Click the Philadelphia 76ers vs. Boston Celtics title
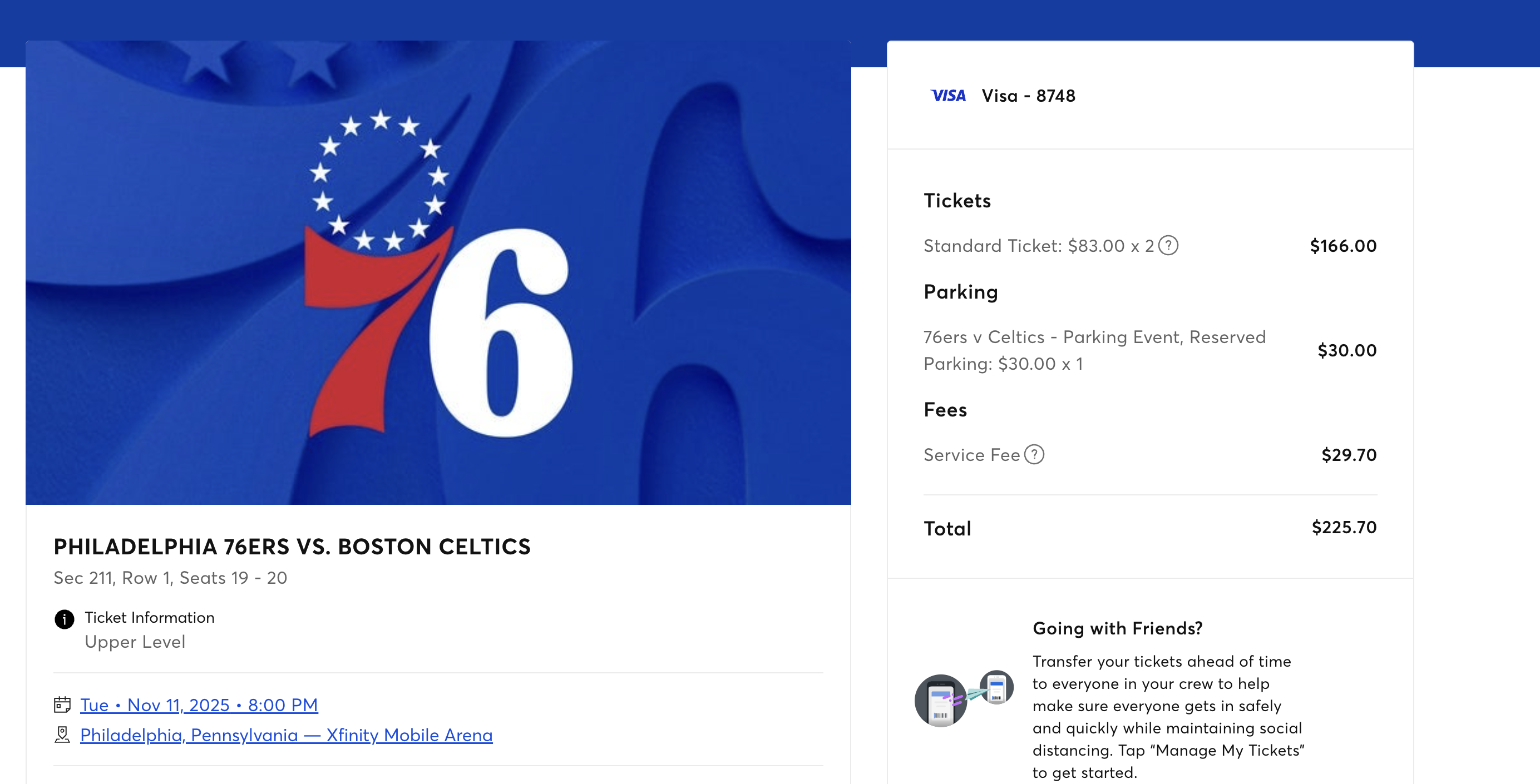 tap(292, 546)
